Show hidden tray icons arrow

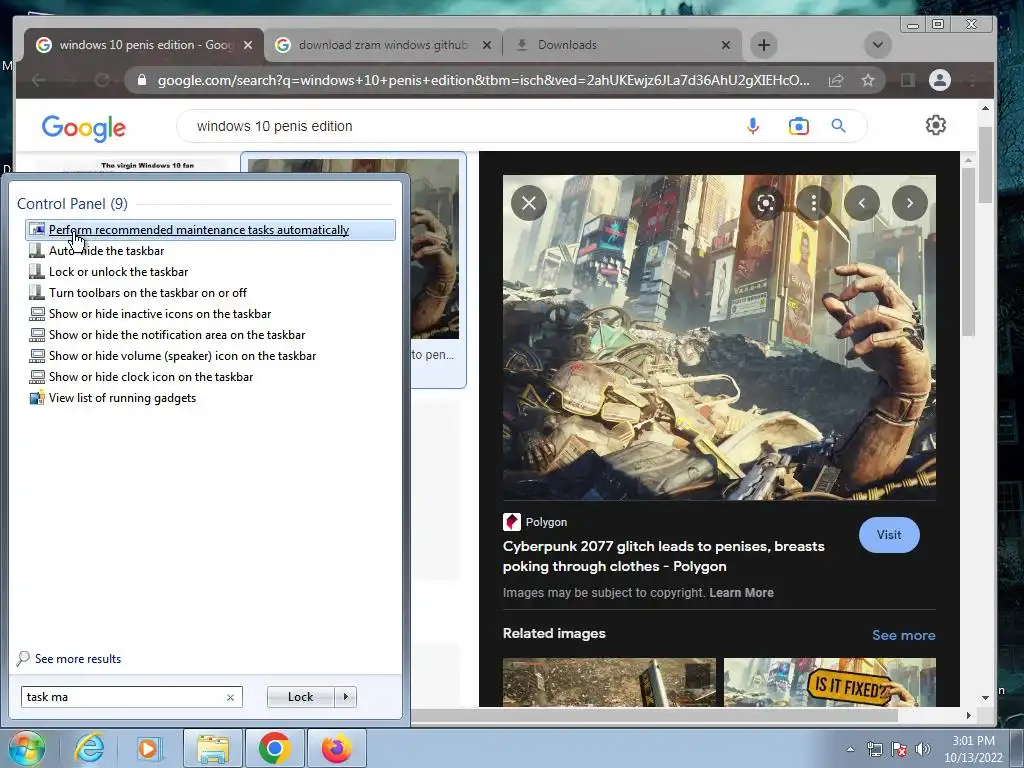point(850,749)
